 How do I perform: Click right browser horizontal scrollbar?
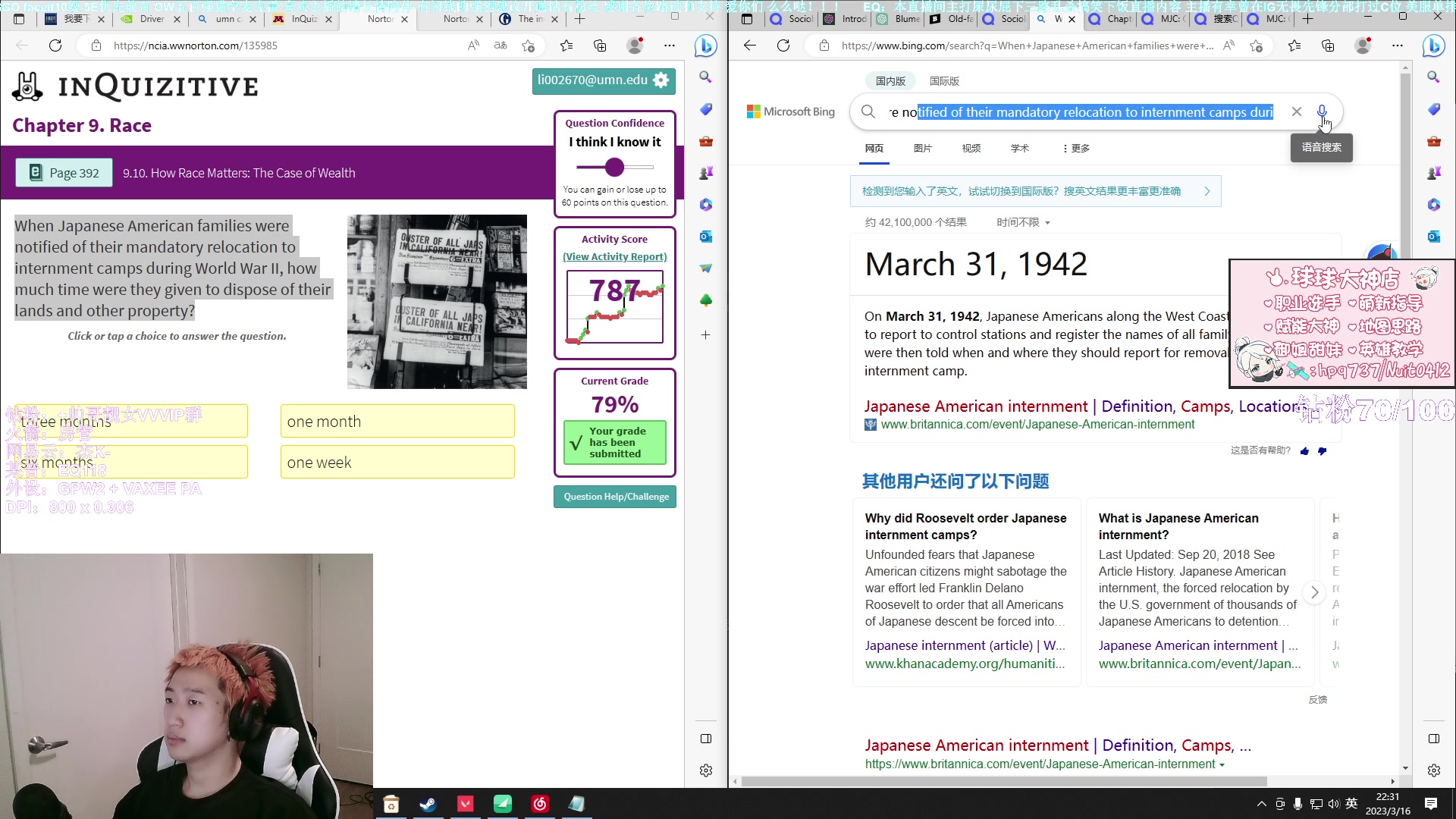pos(1004,781)
